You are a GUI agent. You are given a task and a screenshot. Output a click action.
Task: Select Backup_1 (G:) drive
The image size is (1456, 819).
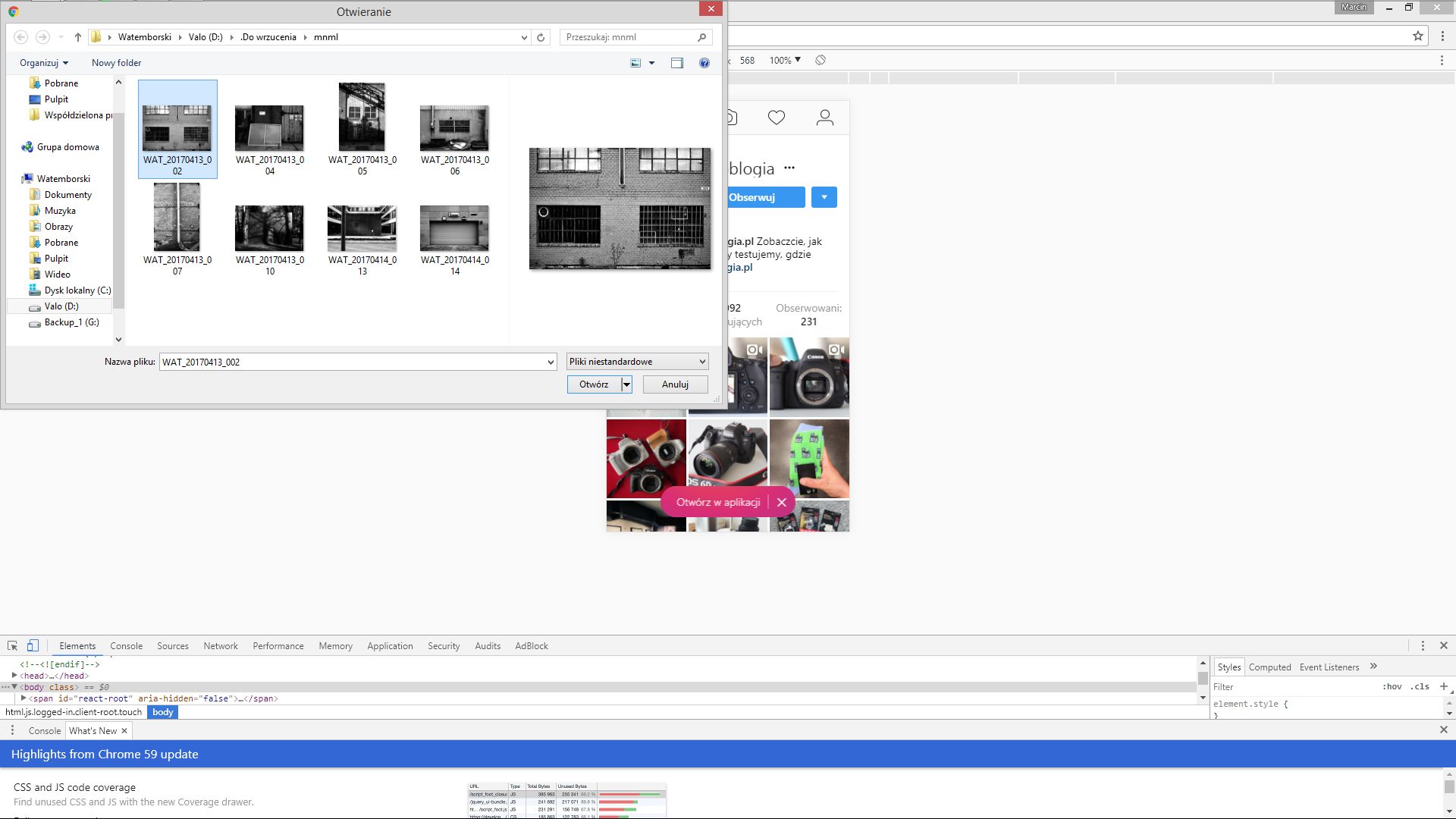tap(64, 322)
